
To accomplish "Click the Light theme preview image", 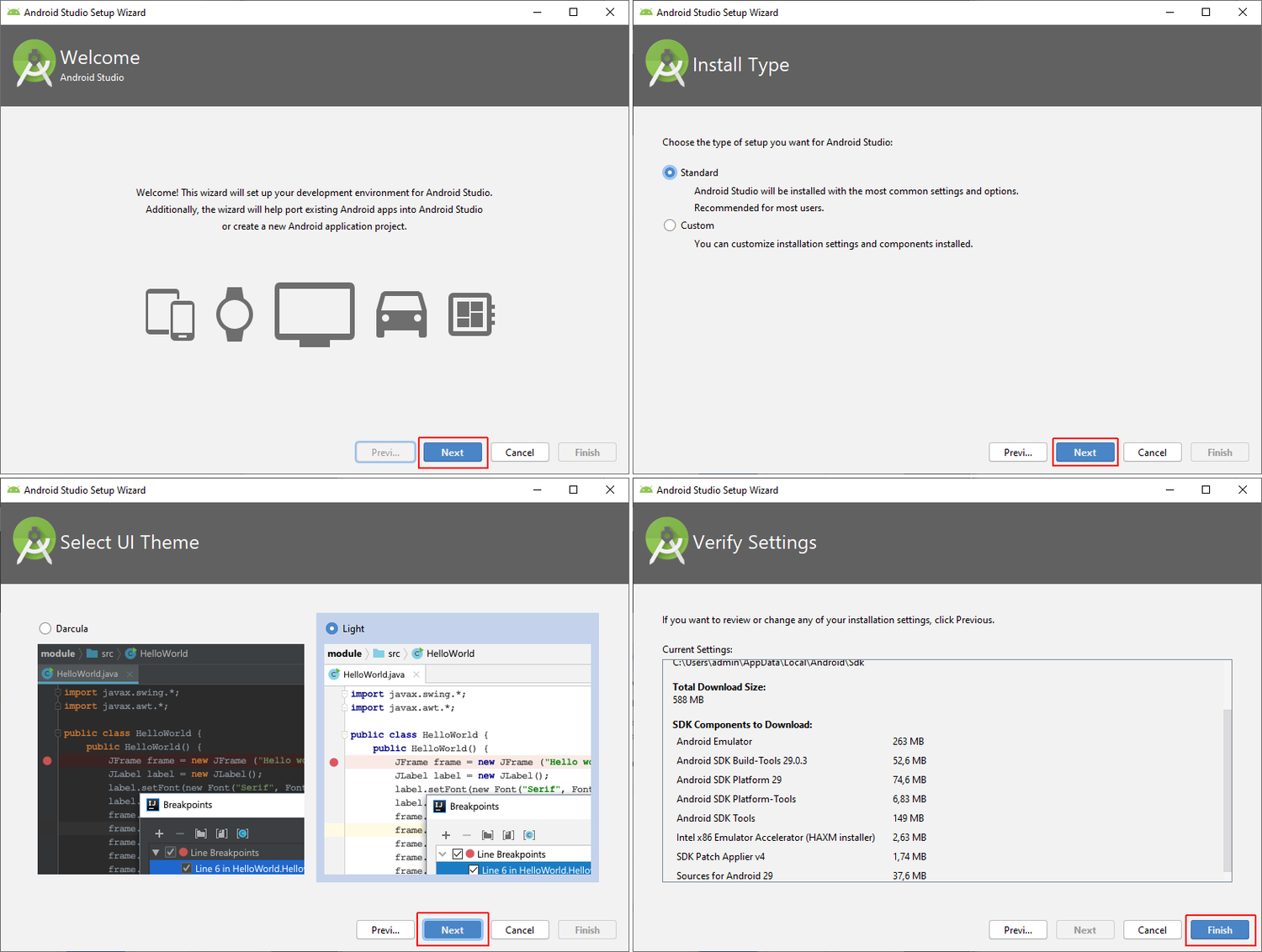I will pyautogui.click(x=458, y=759).
